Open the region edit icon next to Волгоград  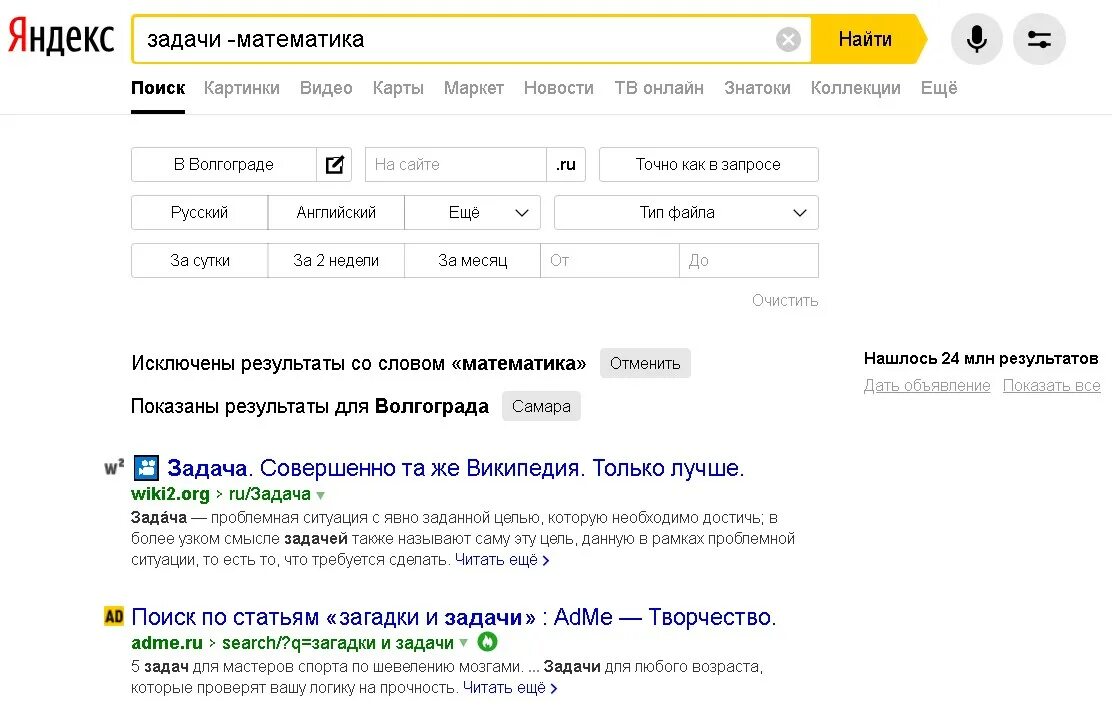tap(334, 164)
